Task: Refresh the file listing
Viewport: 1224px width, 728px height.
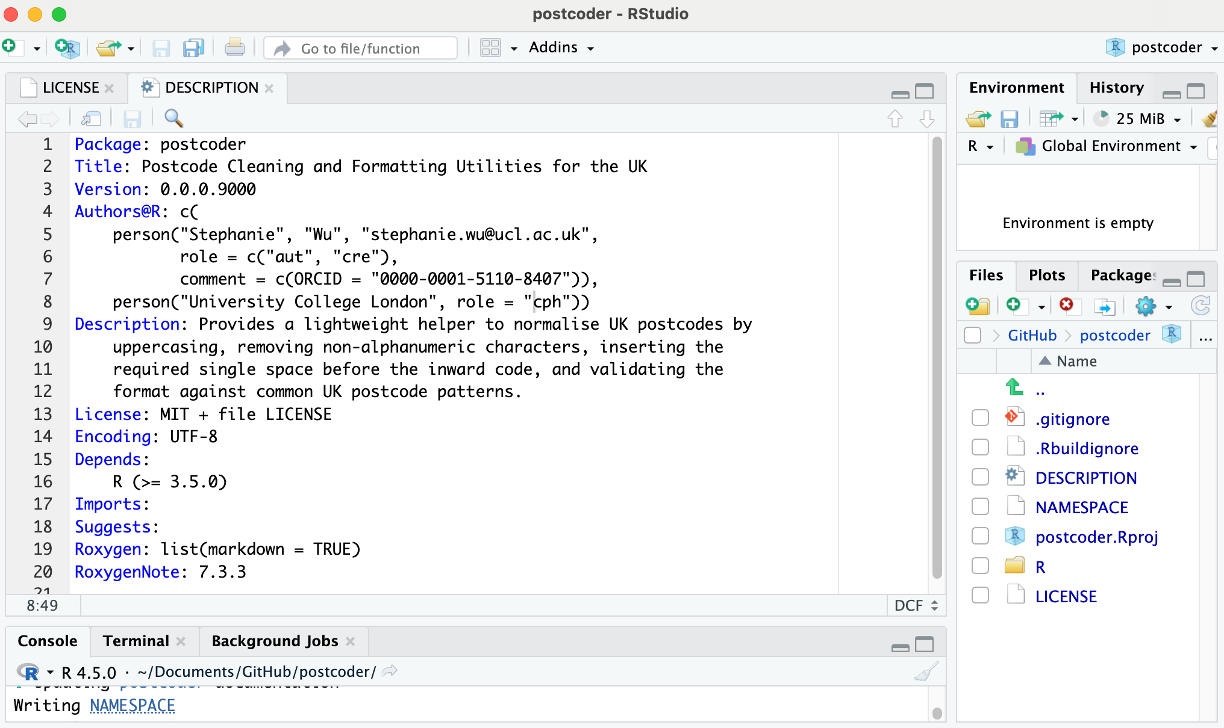Action: 1200,306
